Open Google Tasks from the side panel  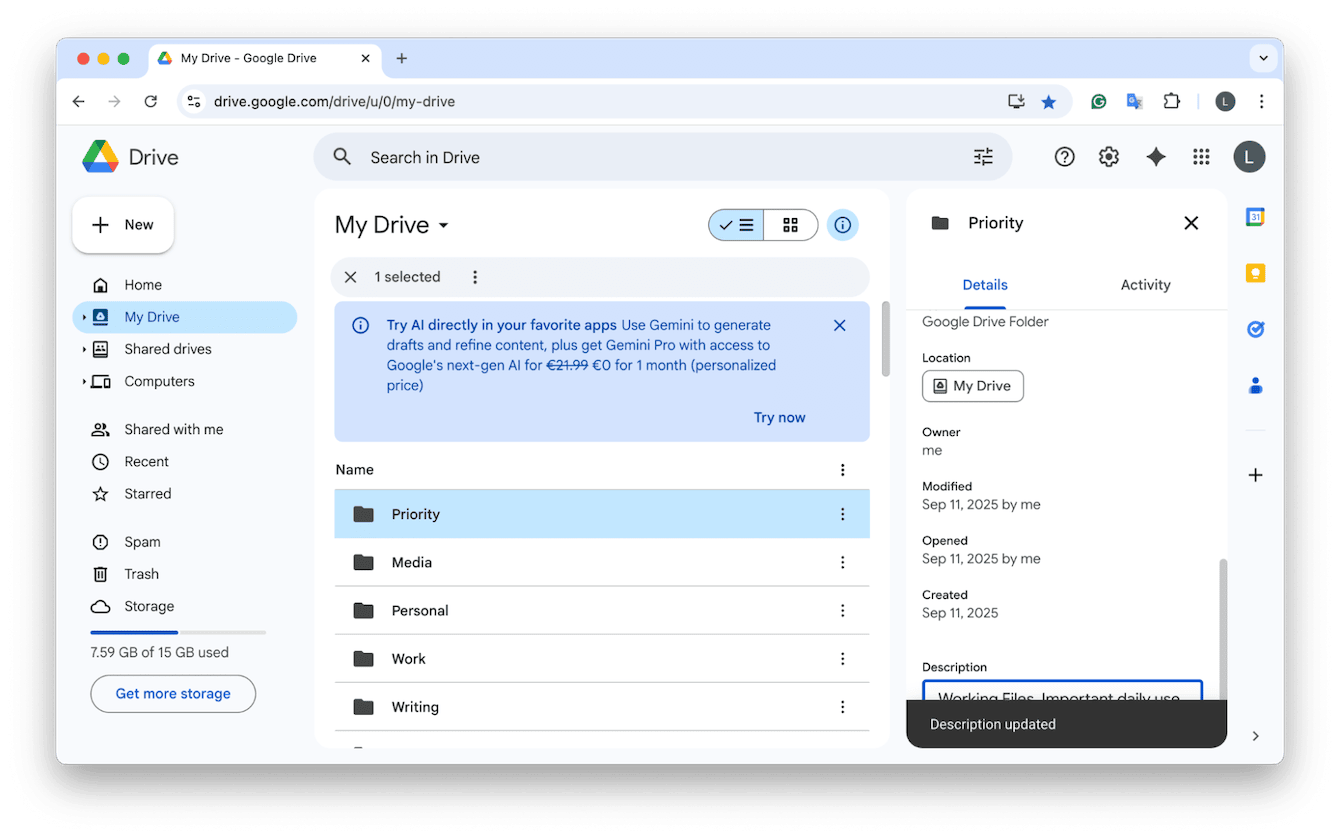(x=1255, y=328)
